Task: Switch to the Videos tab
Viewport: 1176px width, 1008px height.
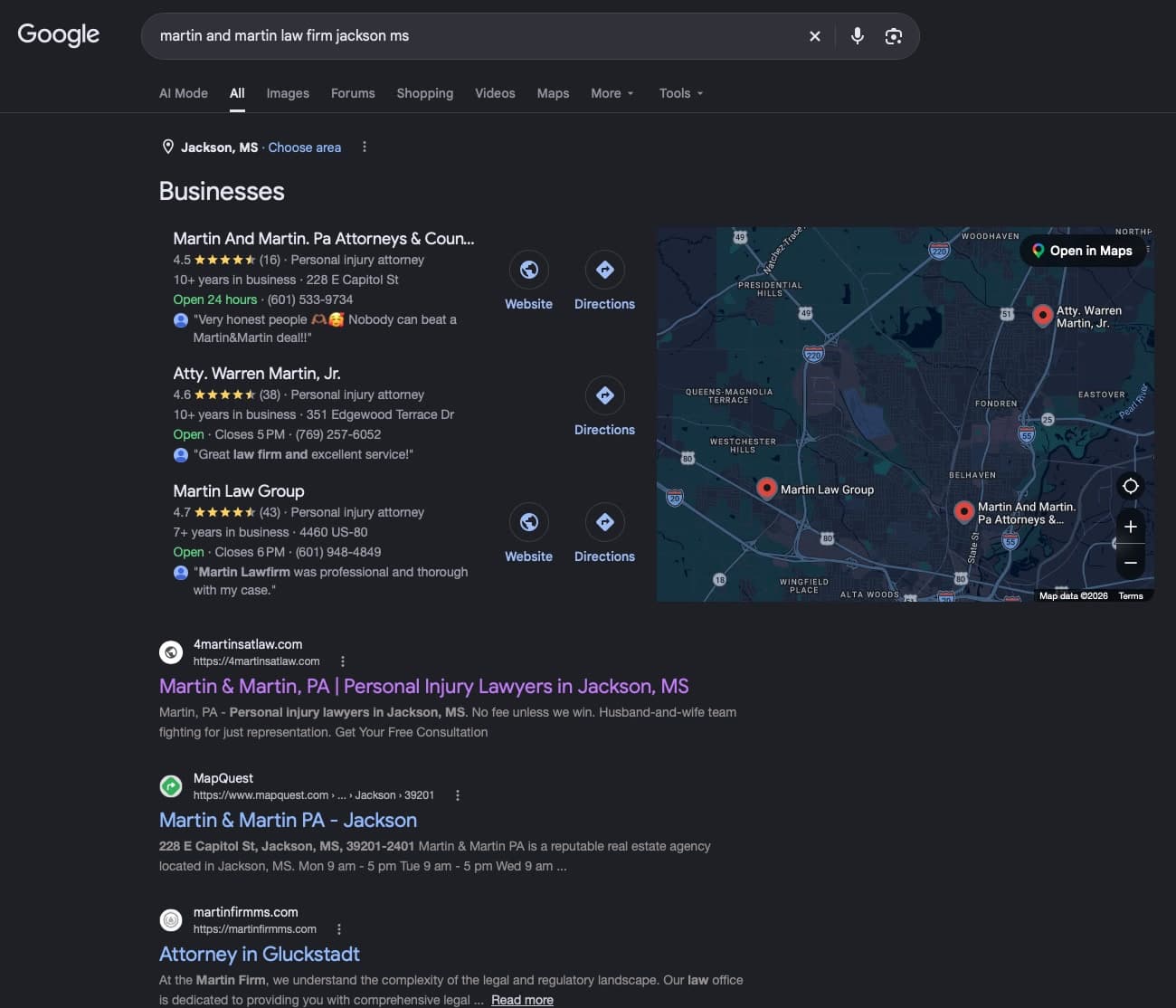Action: point(495,93)
